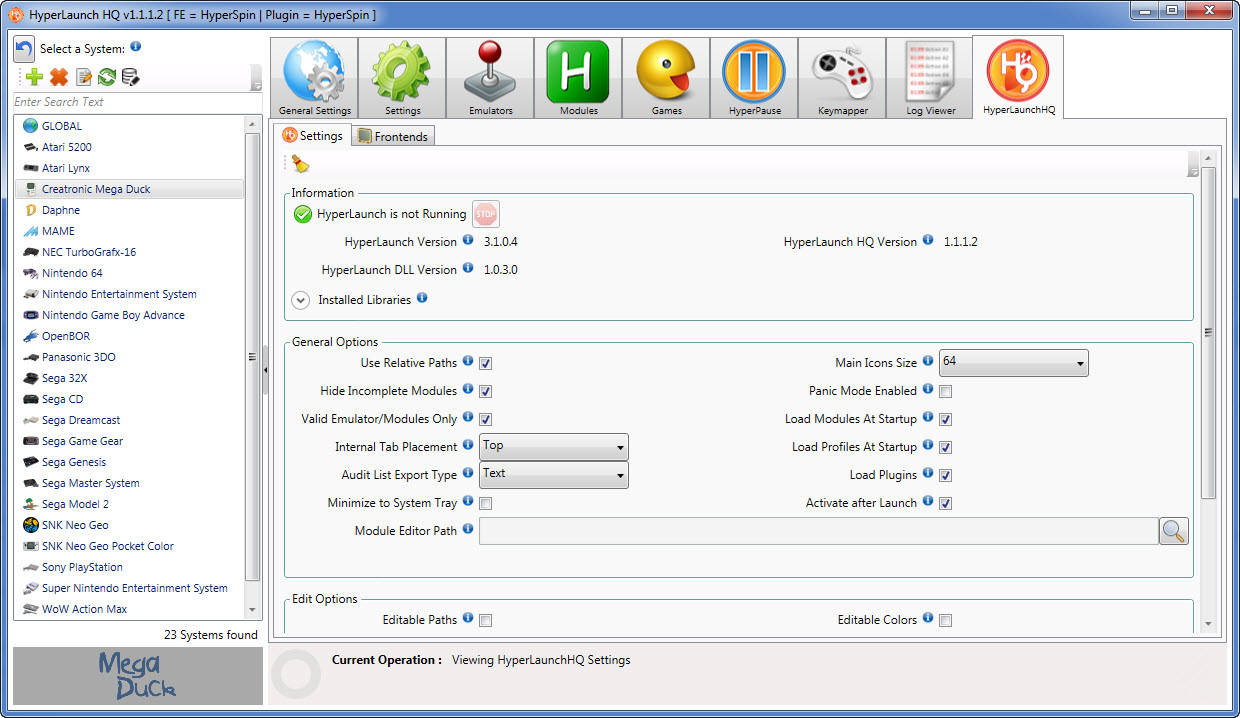Click info icon beside HyperLaunch Version
Image resolution: width=1240 pixels, height=718 pixels.
(x=468, y=240)
